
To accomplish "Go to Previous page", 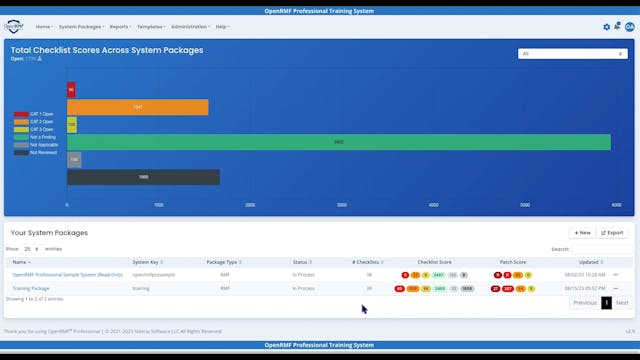I will click(585, 303).
